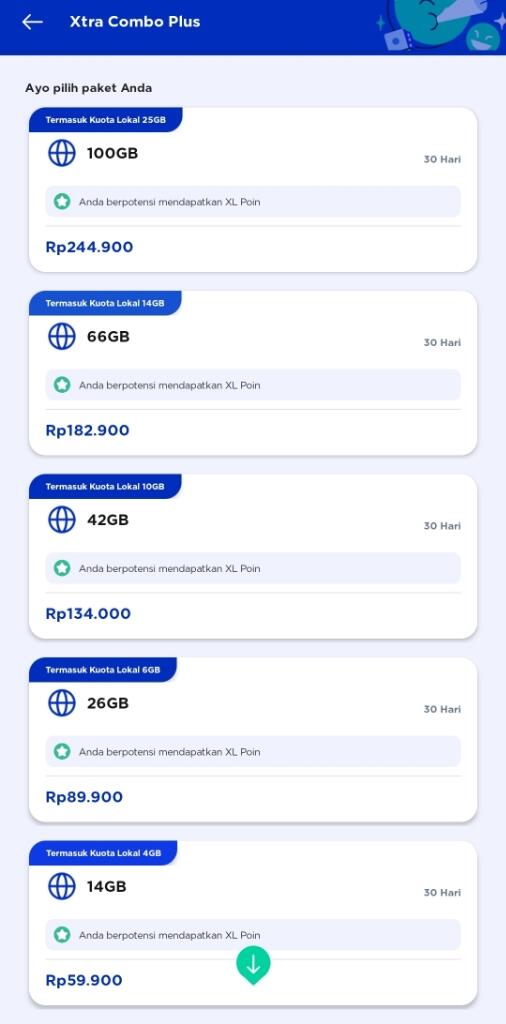
Task: Open the Termasuk Kuota Lokal 25GB label
Action: (105, 120)
